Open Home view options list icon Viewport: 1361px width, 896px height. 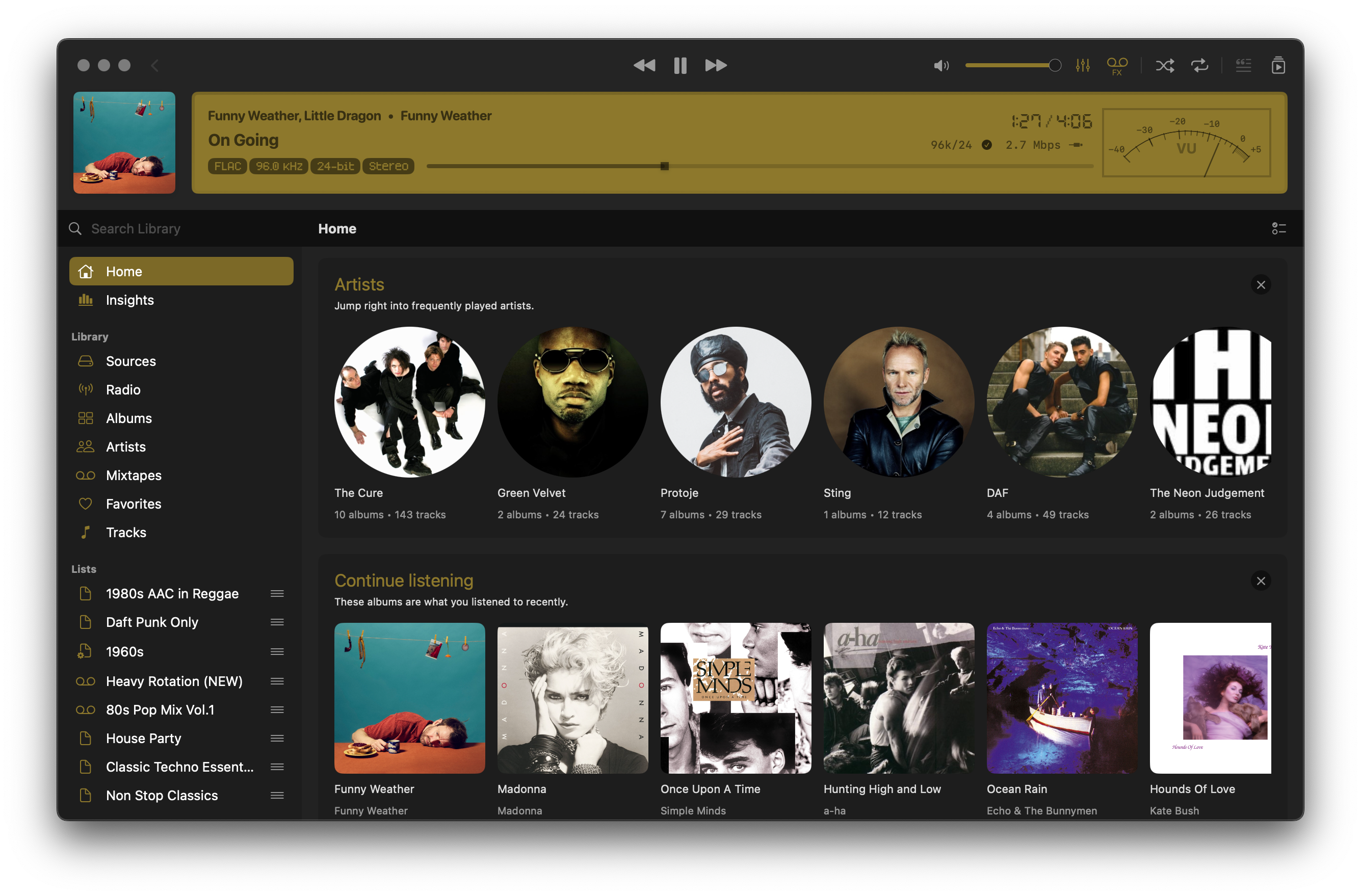[x=1278, y=229]
